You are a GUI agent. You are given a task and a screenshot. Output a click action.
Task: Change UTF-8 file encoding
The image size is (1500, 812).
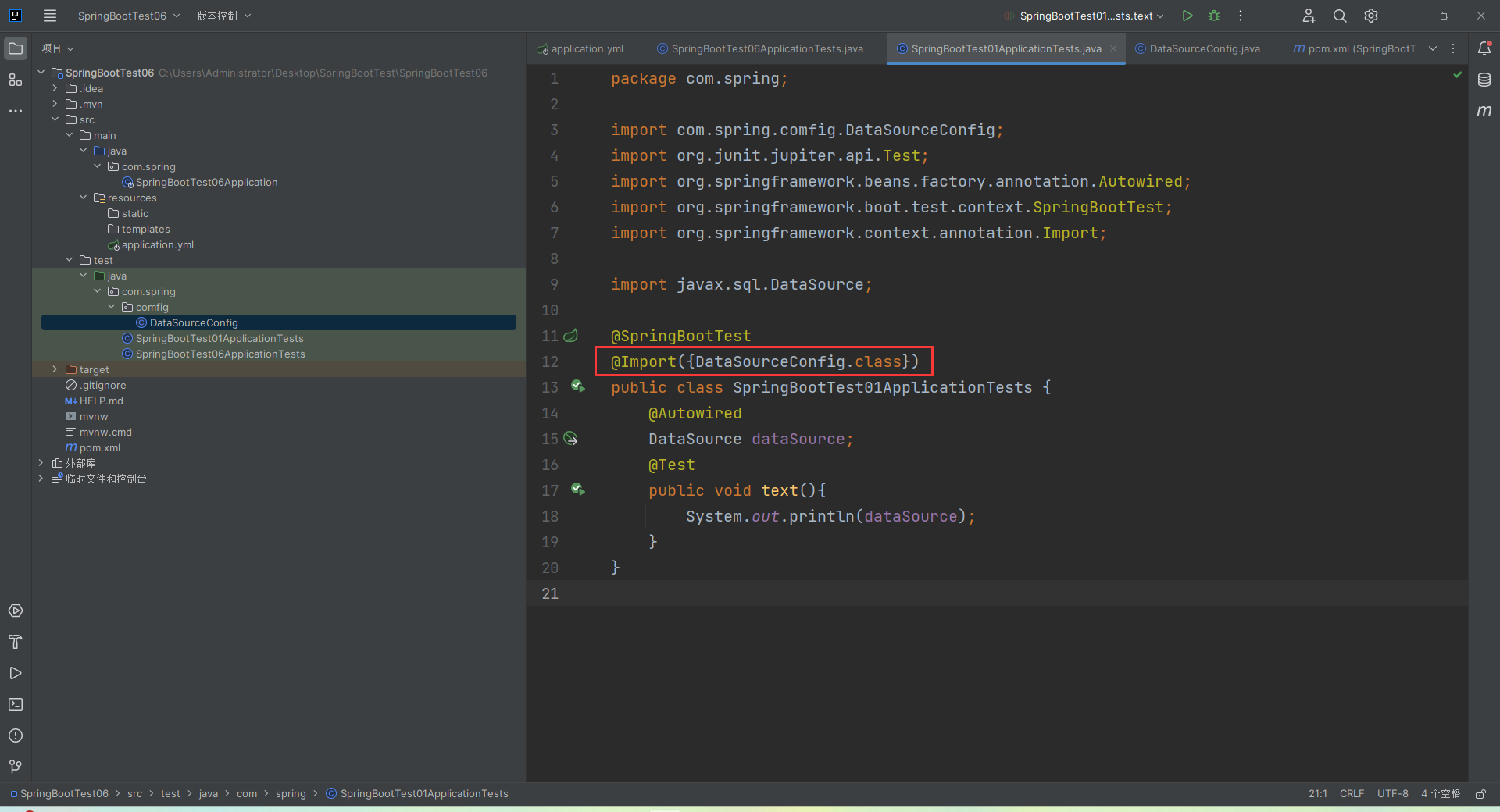1392,794
